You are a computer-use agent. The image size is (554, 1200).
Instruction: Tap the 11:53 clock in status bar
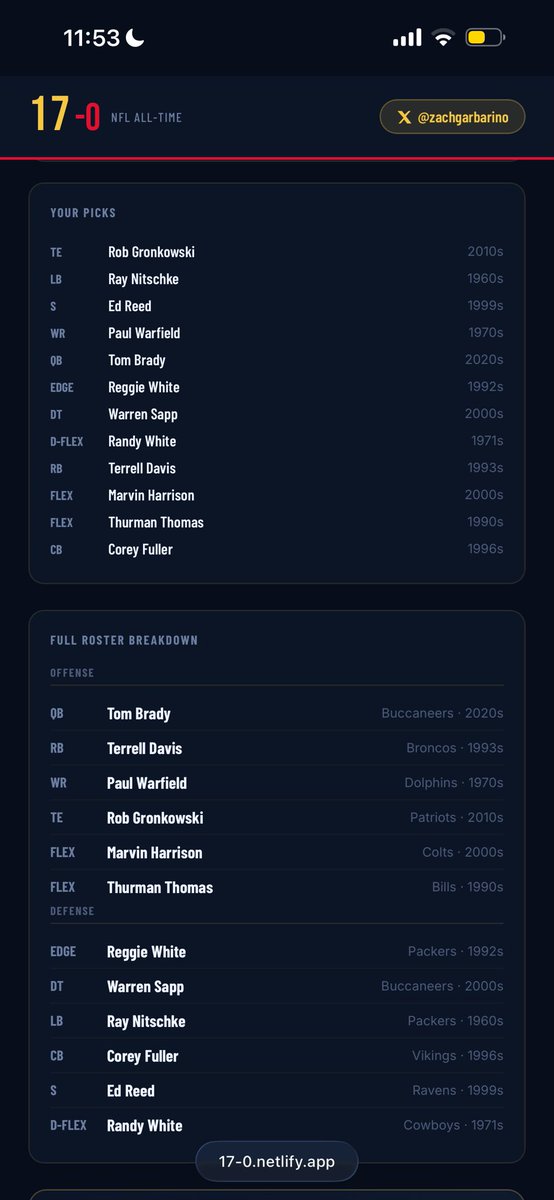[92, 38]
